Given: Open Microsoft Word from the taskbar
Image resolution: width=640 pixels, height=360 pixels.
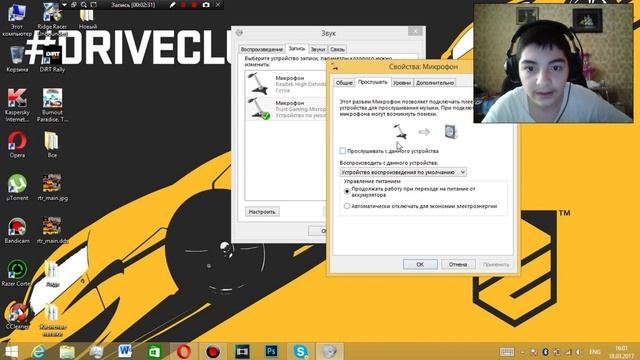Looking at the screenshot, I should pyautogui.click(x=125, y=351).
